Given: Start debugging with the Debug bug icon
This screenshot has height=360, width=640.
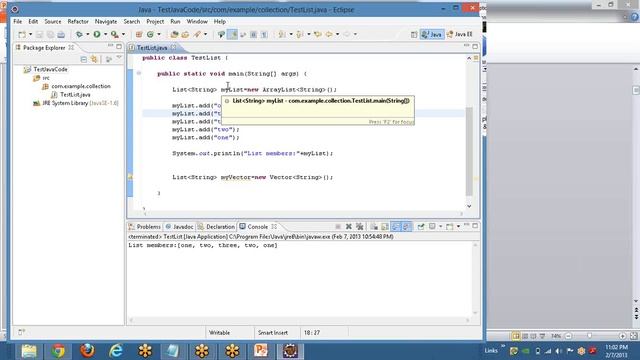Looking at the screenshot, I should 79,35.
